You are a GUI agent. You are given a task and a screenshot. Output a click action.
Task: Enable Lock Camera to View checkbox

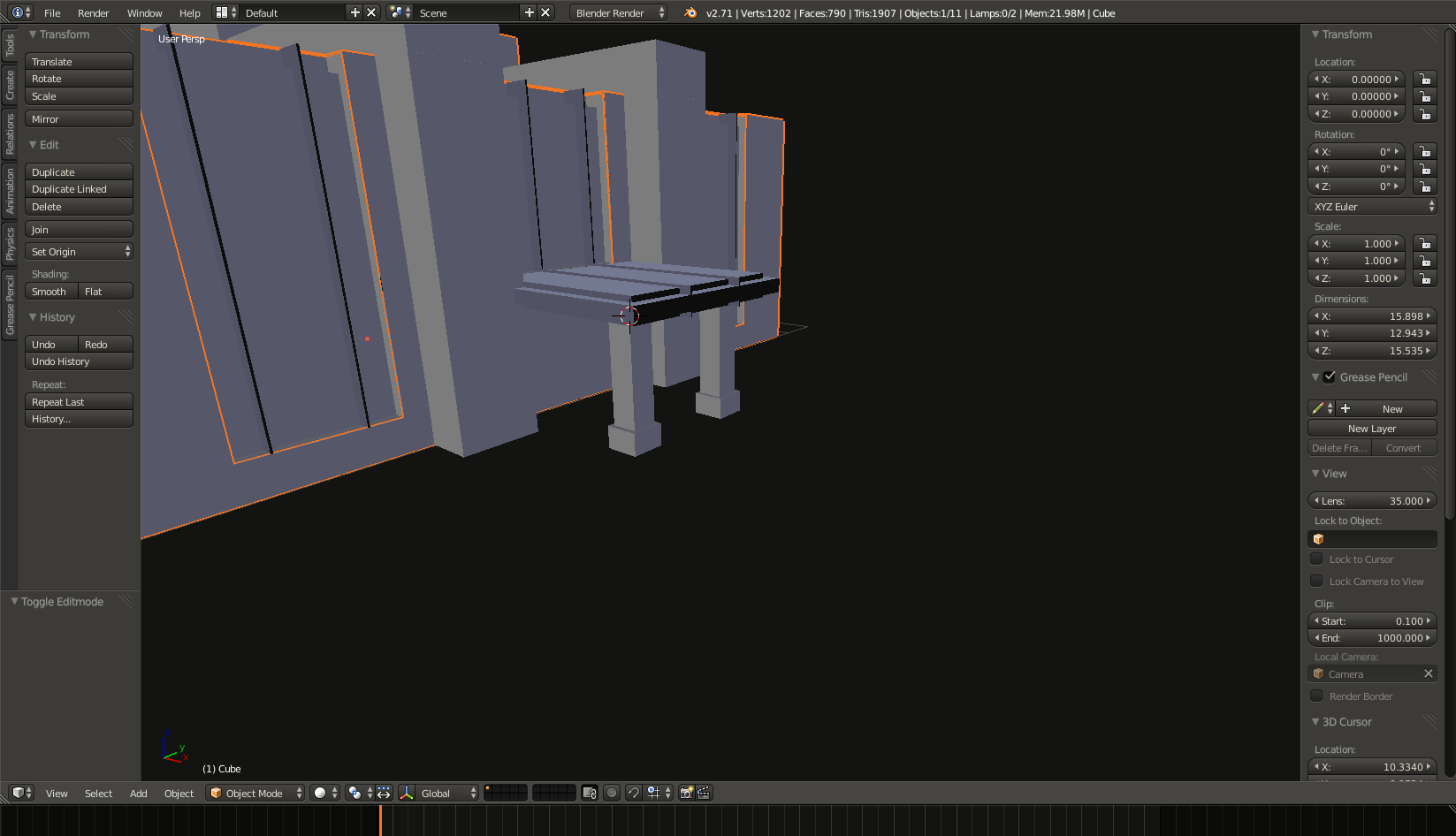coord(1316,581)
